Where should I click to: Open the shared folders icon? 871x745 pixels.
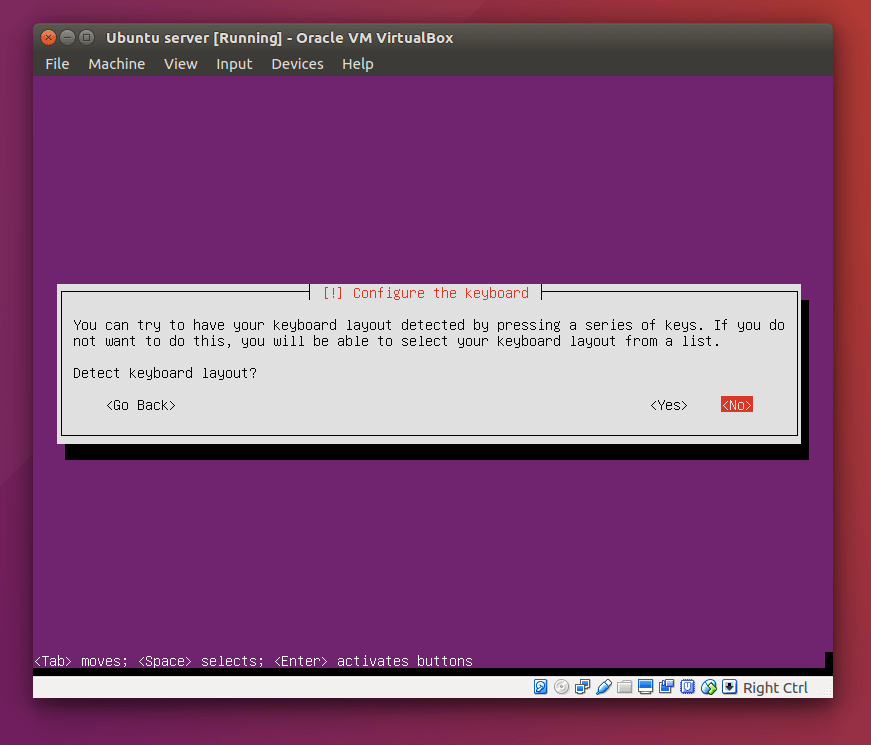point(625,687)
